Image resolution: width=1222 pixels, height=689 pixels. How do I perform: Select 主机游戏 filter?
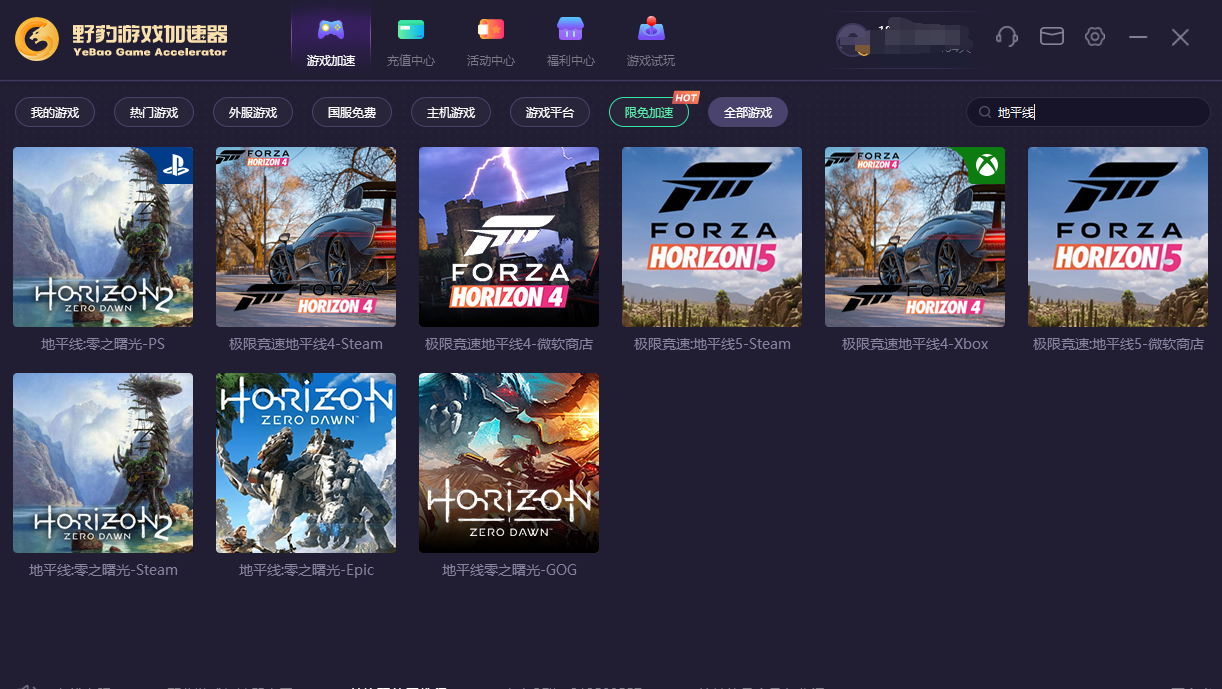tap(451, 113)
